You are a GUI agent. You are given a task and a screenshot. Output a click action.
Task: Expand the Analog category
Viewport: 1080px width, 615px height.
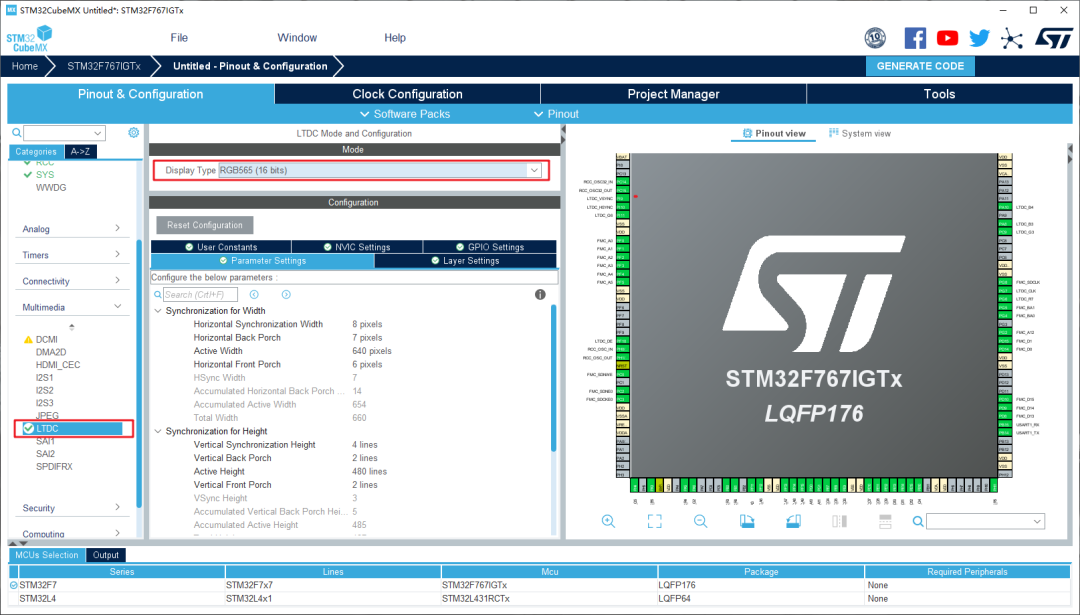tap(71, 229)
